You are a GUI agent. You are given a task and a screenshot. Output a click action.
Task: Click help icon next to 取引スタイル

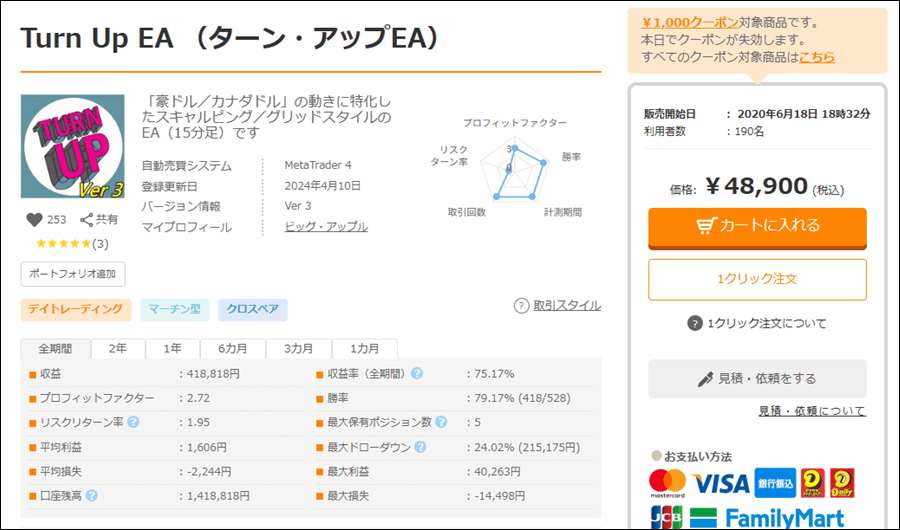(x=521, y=306)
